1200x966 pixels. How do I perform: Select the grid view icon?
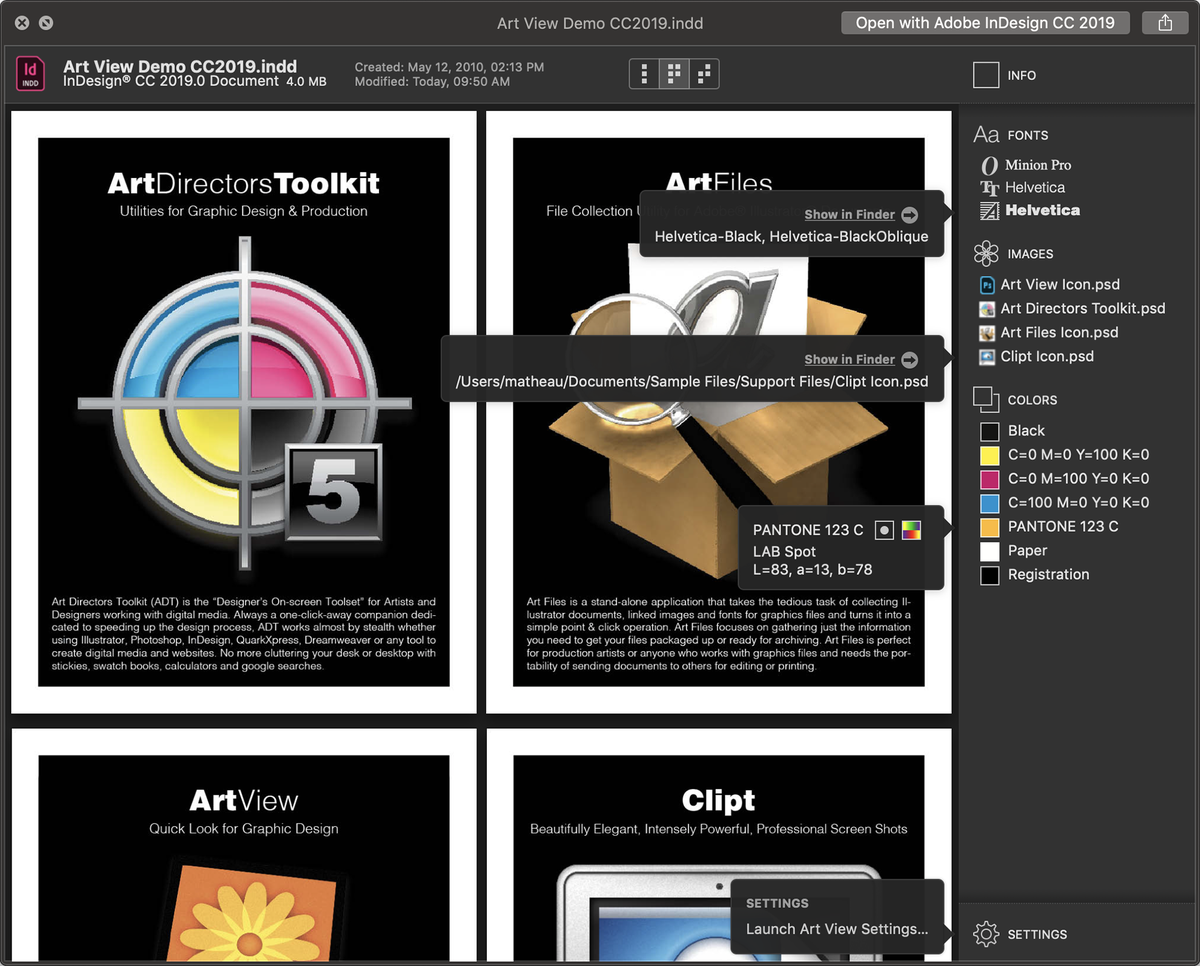tap(674, 73)
